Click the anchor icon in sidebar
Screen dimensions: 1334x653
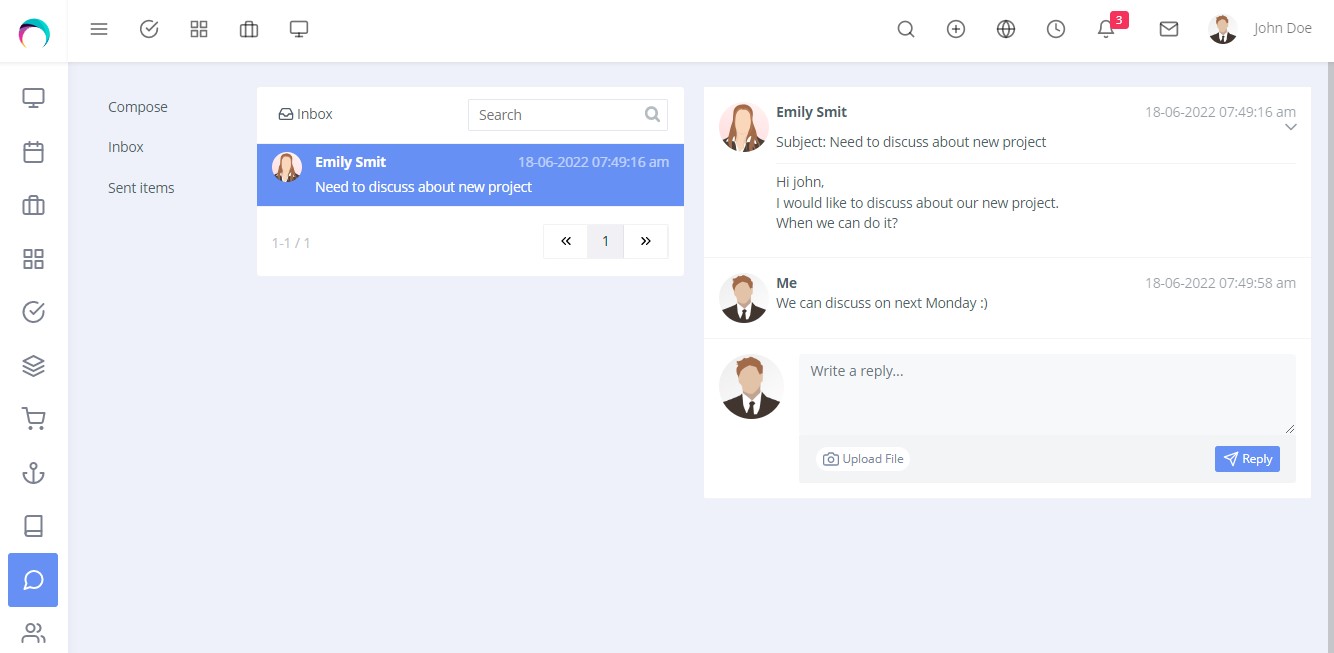[33, 473]
